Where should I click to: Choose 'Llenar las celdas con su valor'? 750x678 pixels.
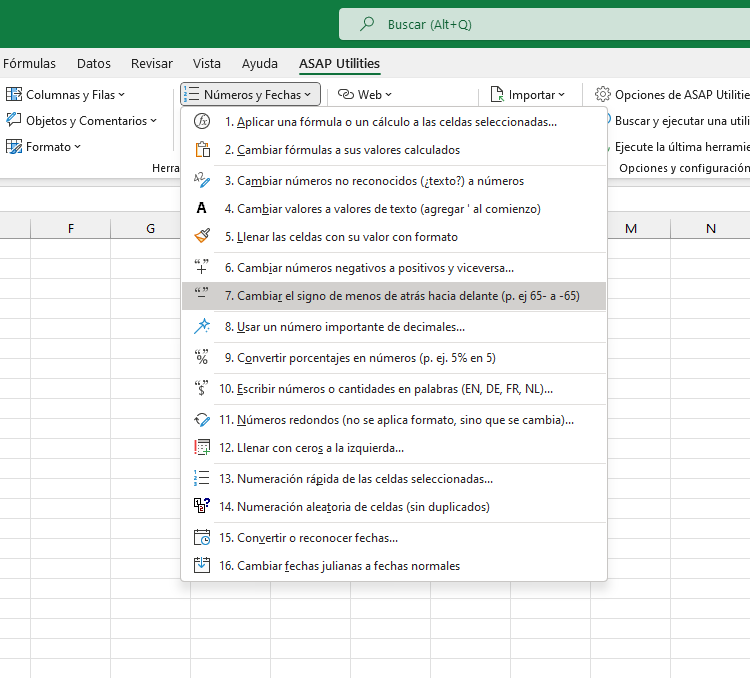click(394, 236)
